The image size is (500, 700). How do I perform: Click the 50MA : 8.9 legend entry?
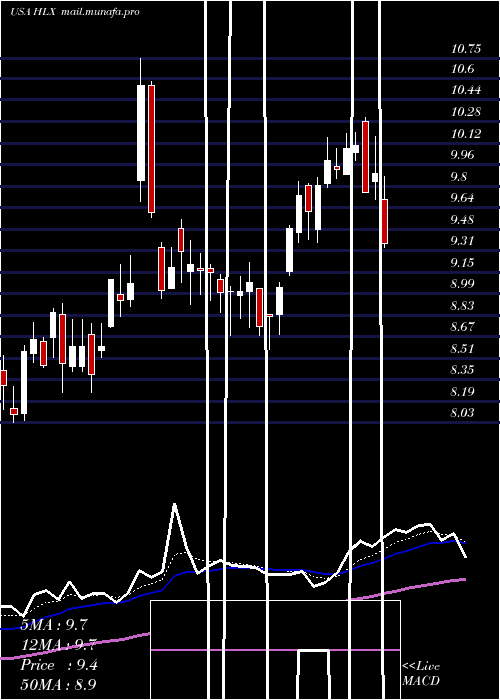click(x=58, y=684)
